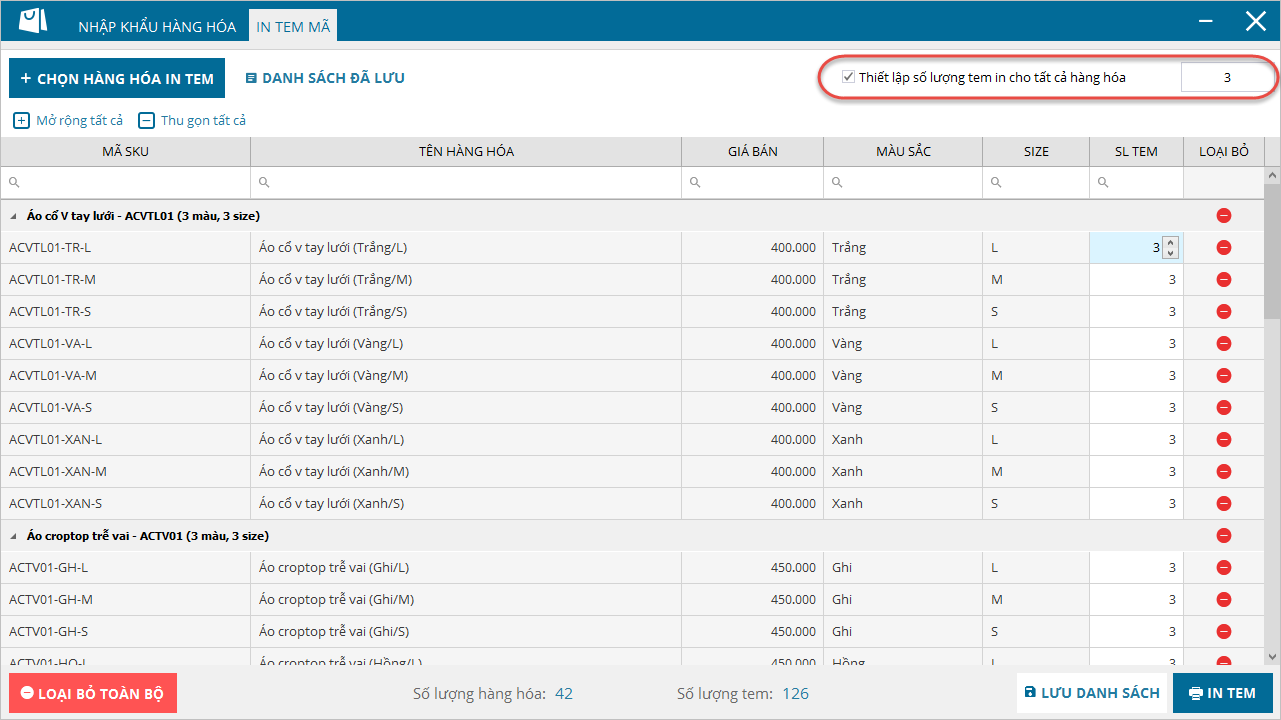1281x720 pixels.
Task: Remove the ACVTL01-TR-L row from list
Action: 1223,248
